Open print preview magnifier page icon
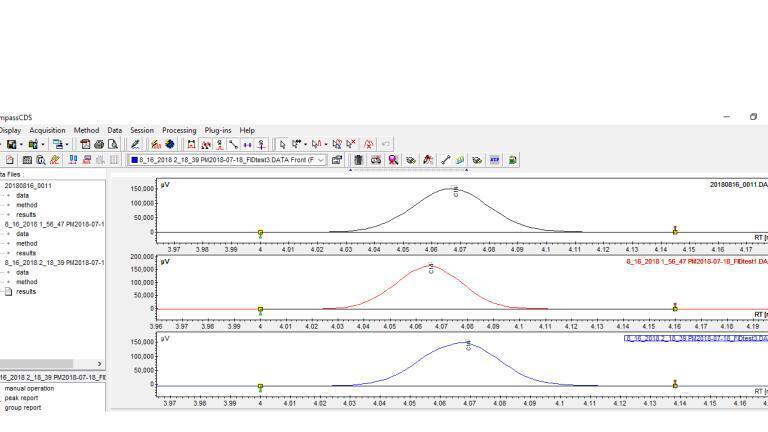 [113, 144]
